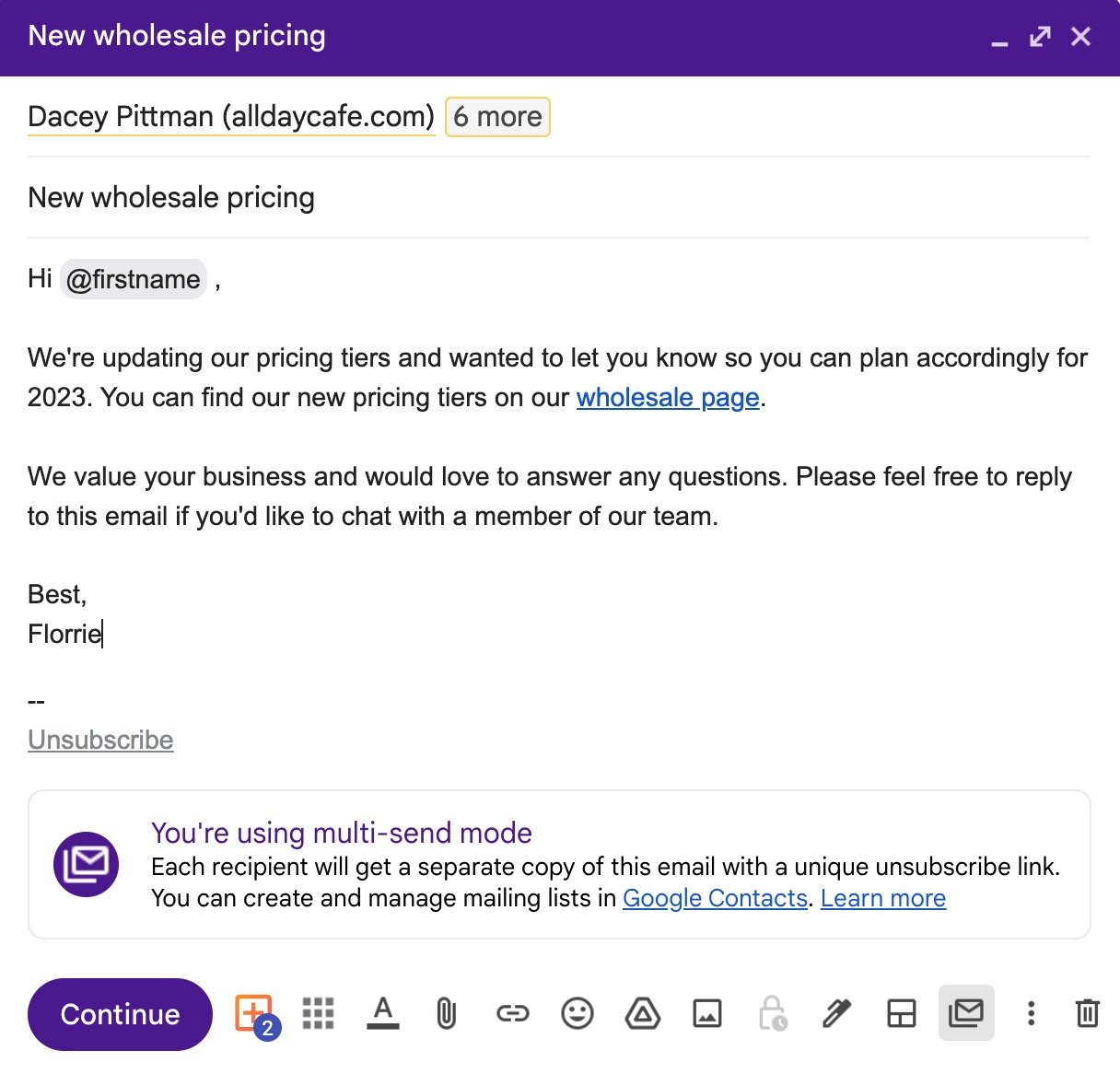The height and width of the screenshot is (1074, 1120).
Task: Insert files using Google Drive icon
Action: (643, 1013)
